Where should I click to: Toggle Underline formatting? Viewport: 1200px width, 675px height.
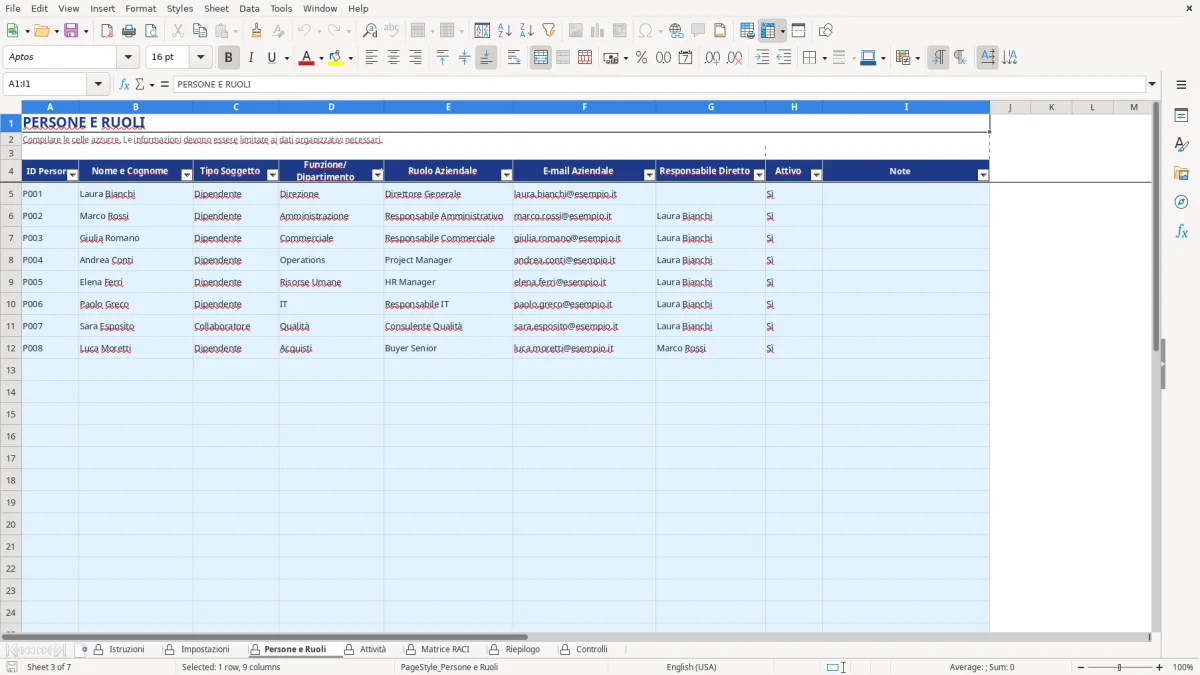click(271, 58)
